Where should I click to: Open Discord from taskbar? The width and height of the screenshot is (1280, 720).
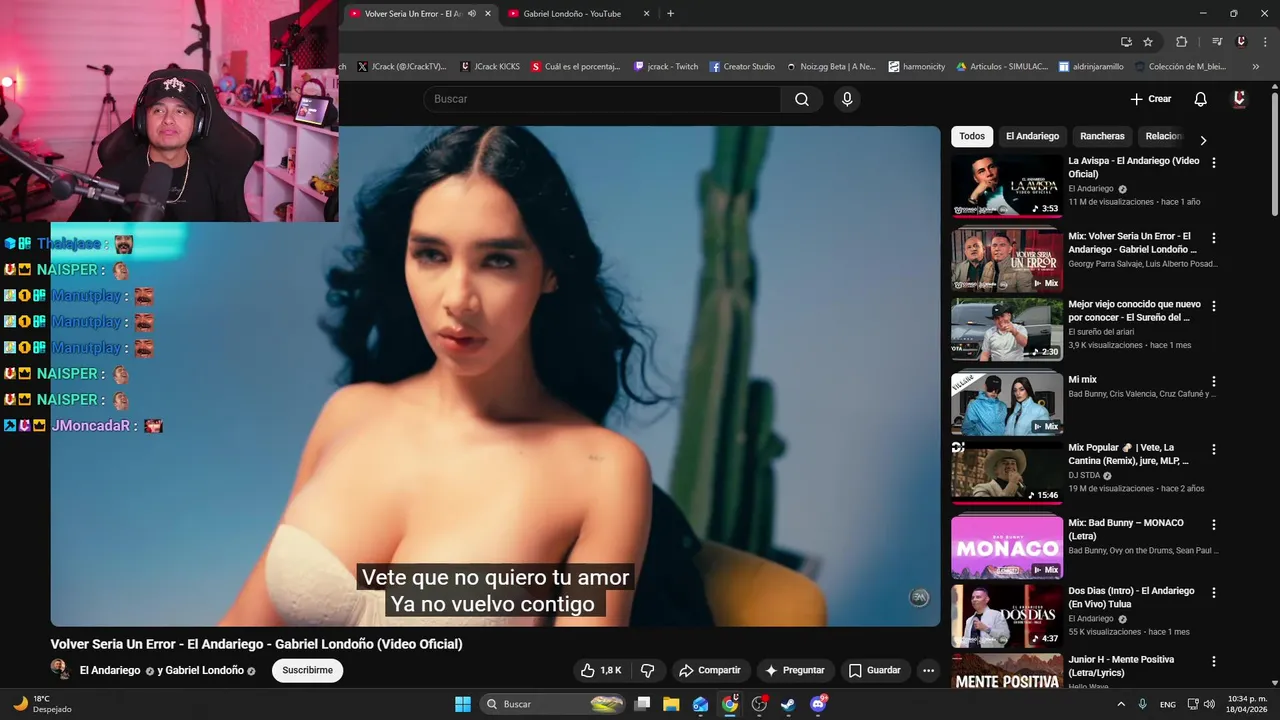coord(818,704)
